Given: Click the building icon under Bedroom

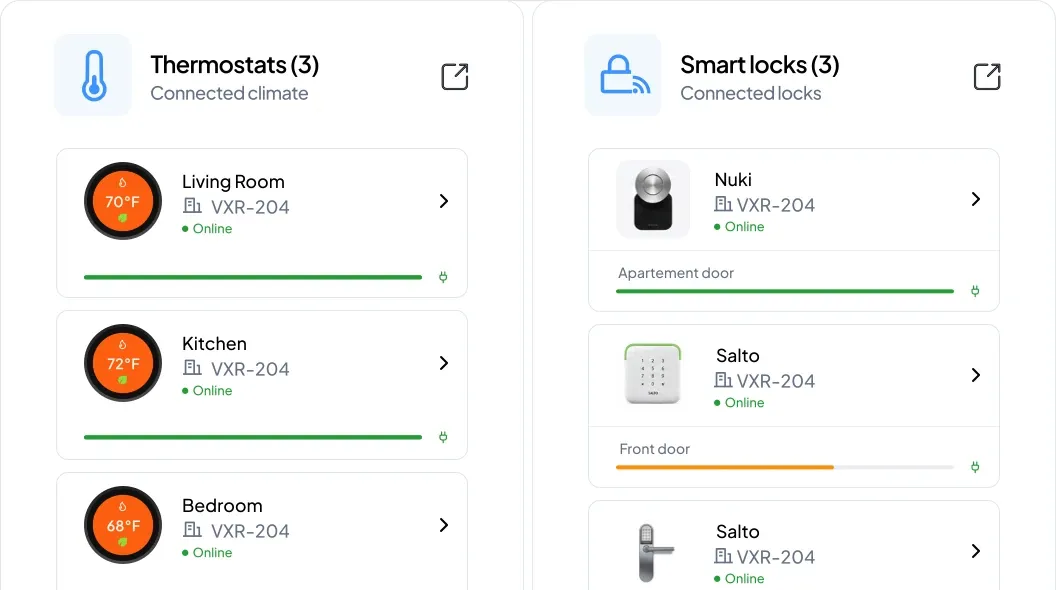Looking at the screenshot, I should click(192, 530).
